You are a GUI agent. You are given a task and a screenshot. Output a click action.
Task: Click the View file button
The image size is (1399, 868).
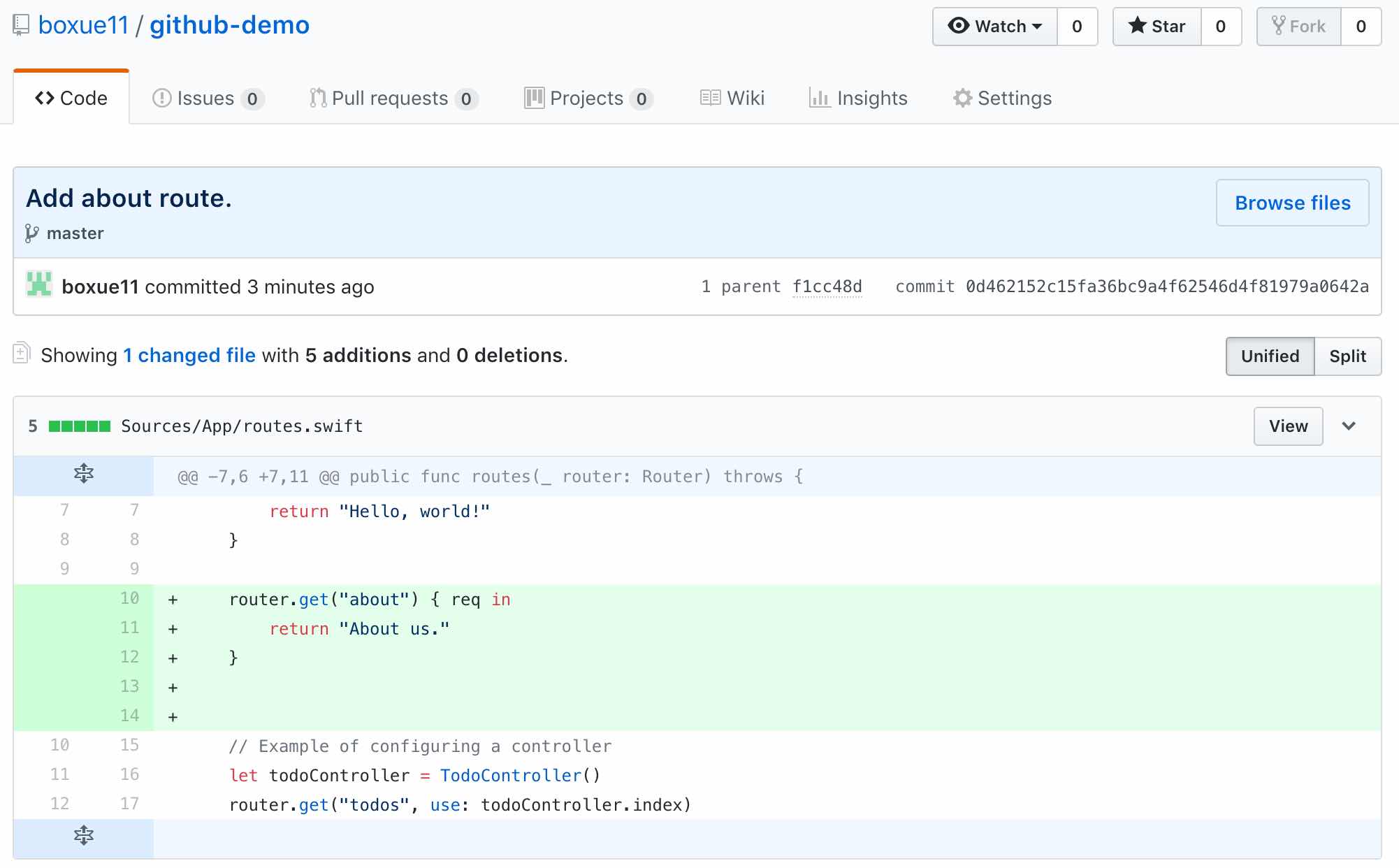[x=1288, y=426]
